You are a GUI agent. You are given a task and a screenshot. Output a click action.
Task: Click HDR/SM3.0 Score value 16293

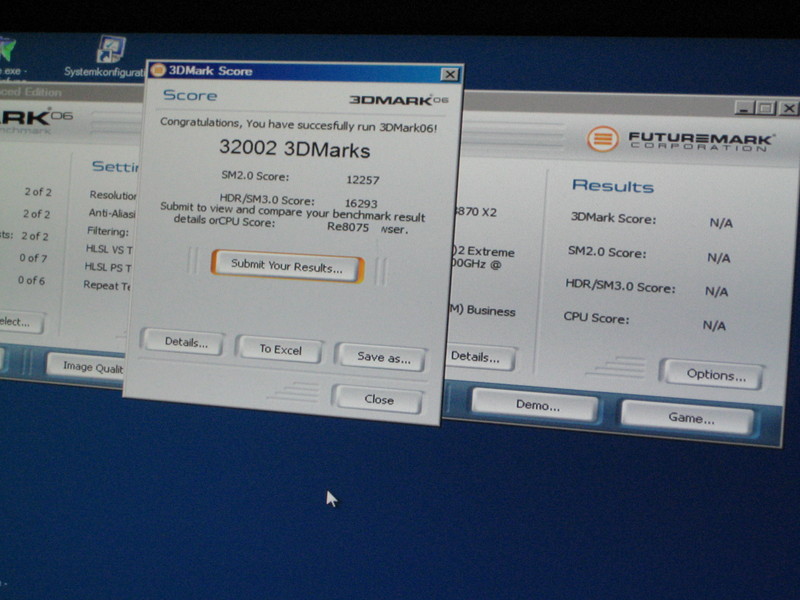tap(361, 204)
